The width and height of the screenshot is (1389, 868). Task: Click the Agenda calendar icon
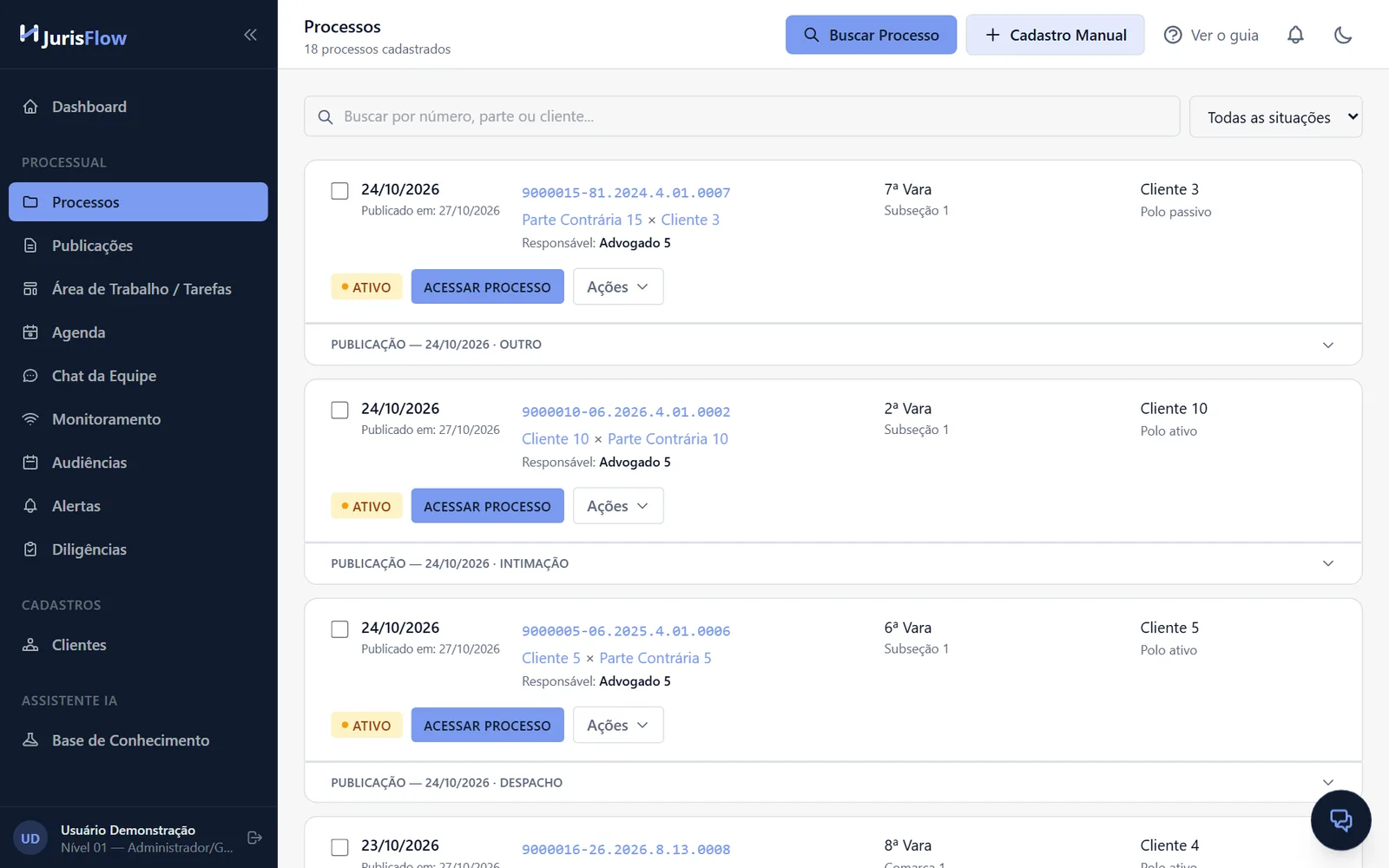click(30, 332)
